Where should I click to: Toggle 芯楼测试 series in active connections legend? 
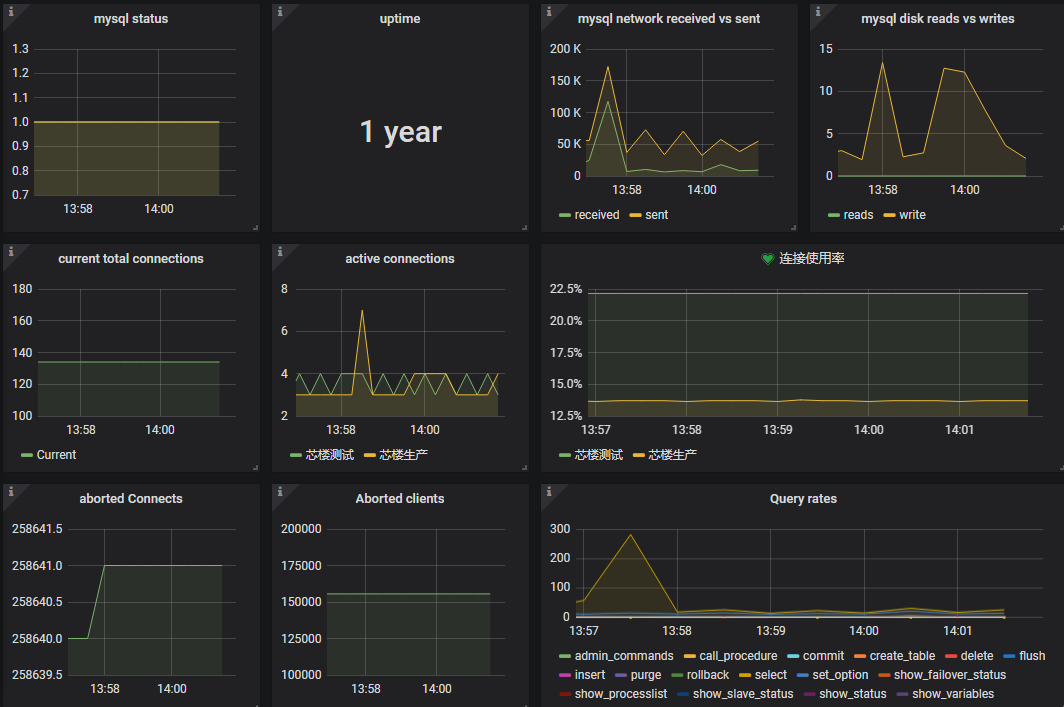tap(329, 455)
